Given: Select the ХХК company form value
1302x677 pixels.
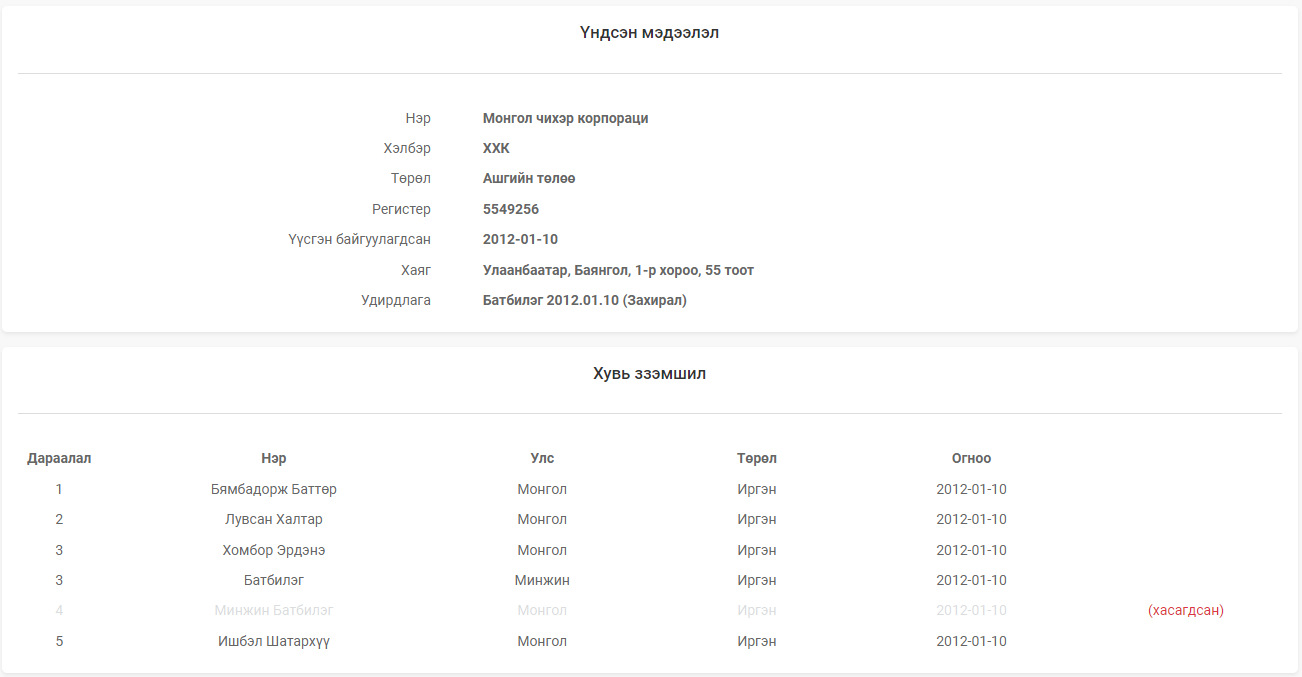Looking at the screenshot, I should click(x=496, y=148).
